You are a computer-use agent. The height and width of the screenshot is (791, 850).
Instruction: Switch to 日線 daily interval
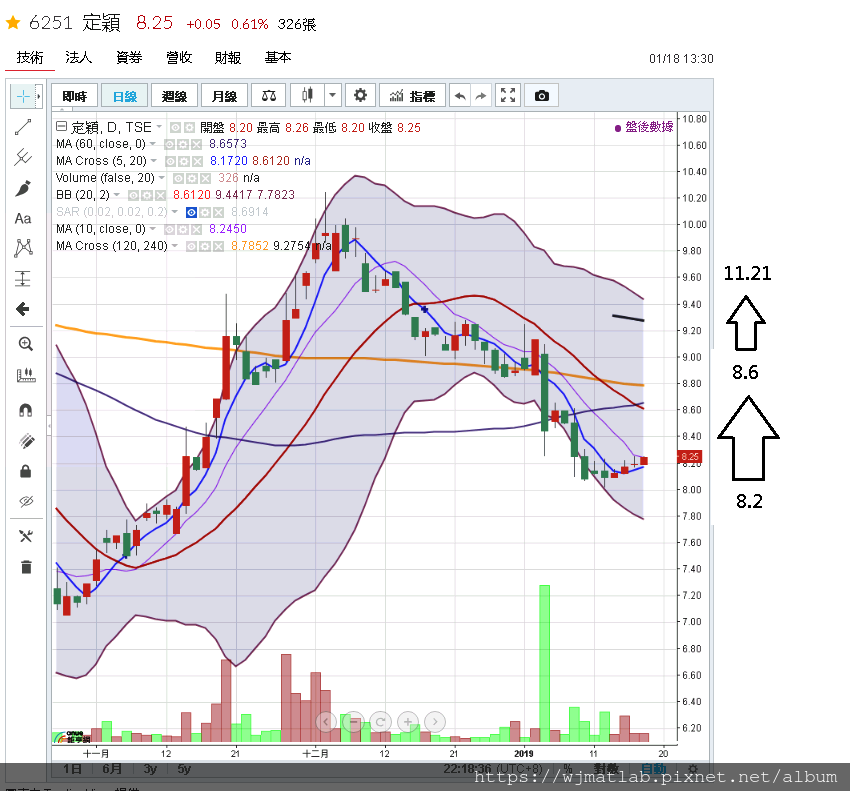pyautogui.click(x=125, y=96)
